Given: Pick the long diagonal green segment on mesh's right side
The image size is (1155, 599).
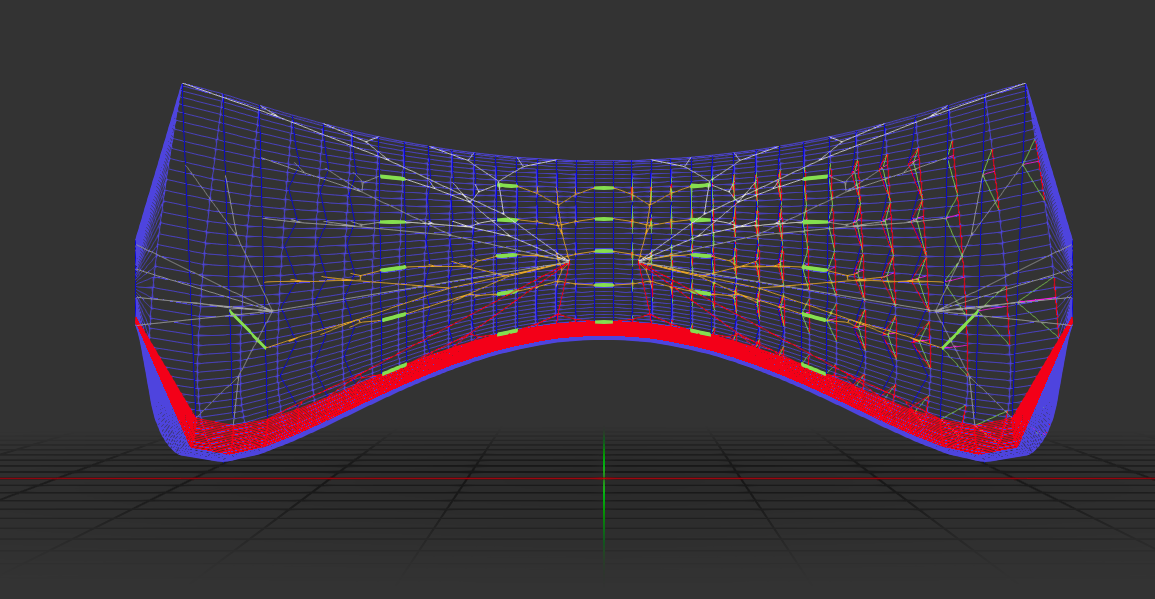Looking at the screenshot, I should (961, 329).
